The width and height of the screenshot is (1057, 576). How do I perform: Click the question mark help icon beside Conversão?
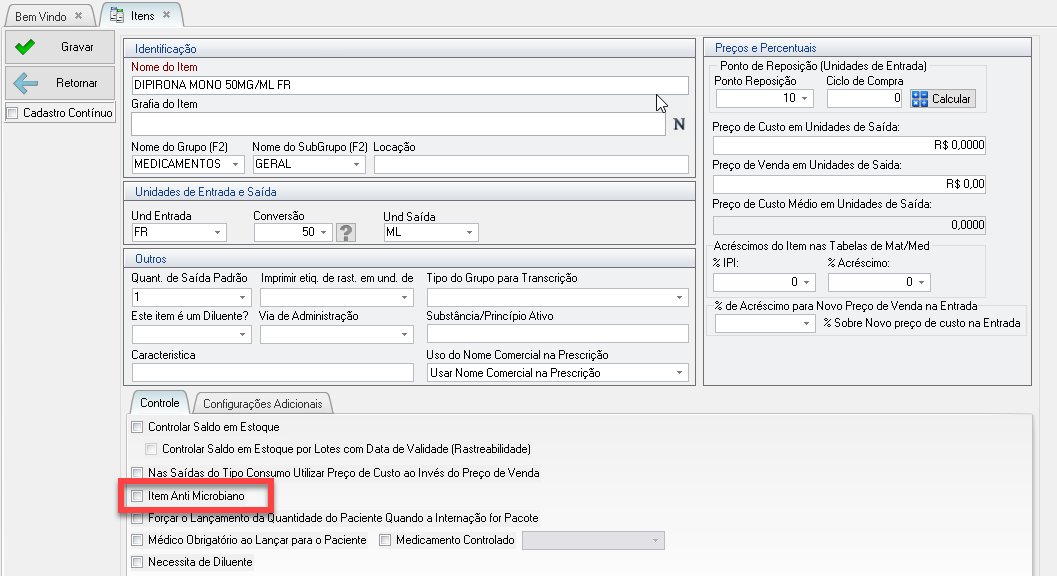point(347,233)
